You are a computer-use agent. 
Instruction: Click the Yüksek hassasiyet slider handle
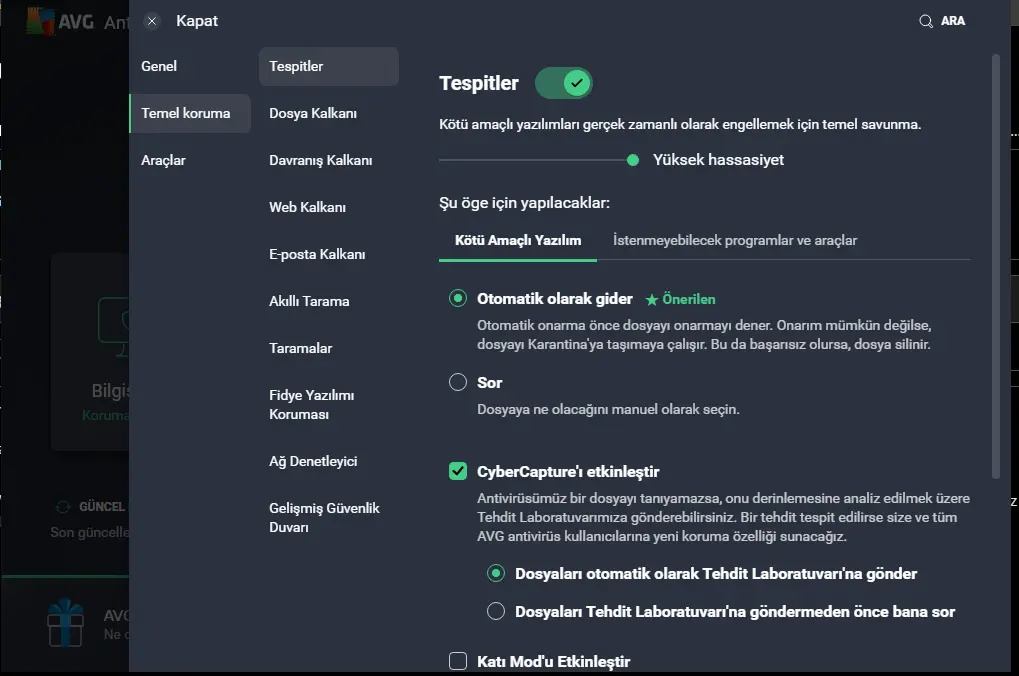click(x=632, y=160)
